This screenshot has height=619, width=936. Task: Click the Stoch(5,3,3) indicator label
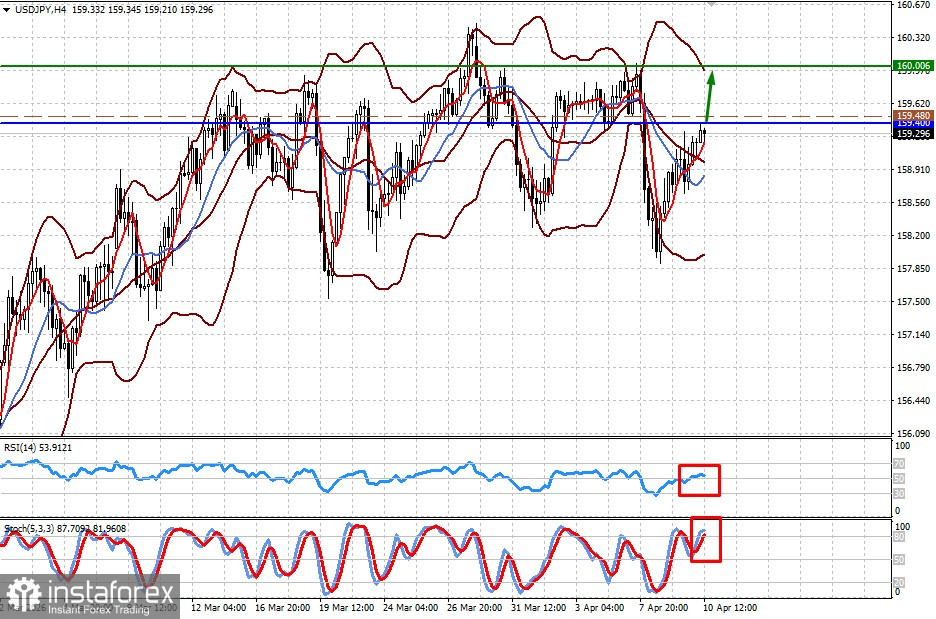(x=64, y=529)
